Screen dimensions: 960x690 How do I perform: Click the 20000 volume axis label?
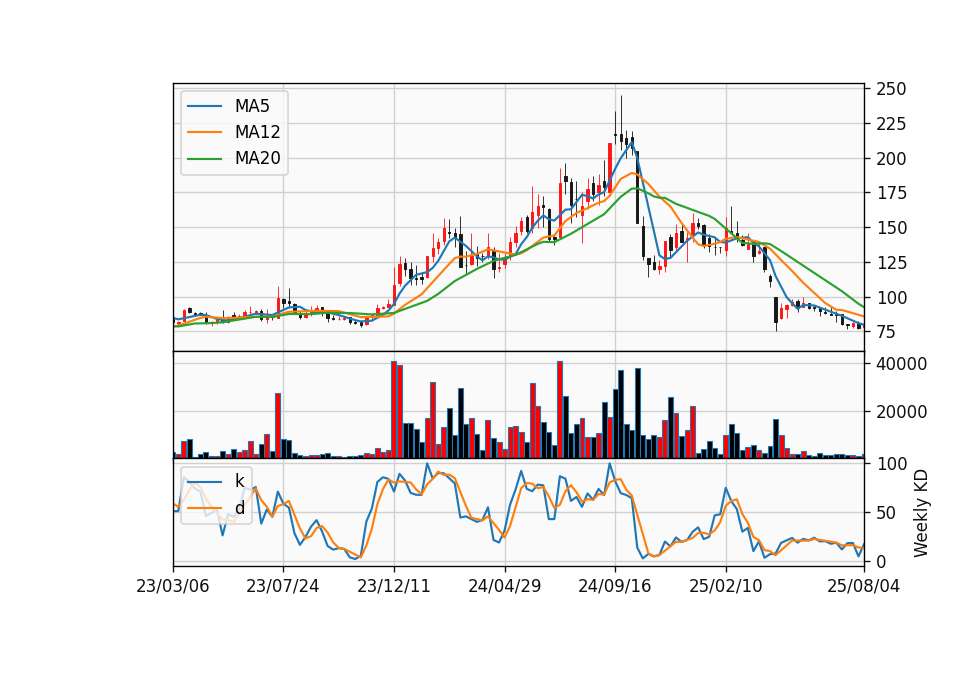pyautogui.click(x=901, y=413)
